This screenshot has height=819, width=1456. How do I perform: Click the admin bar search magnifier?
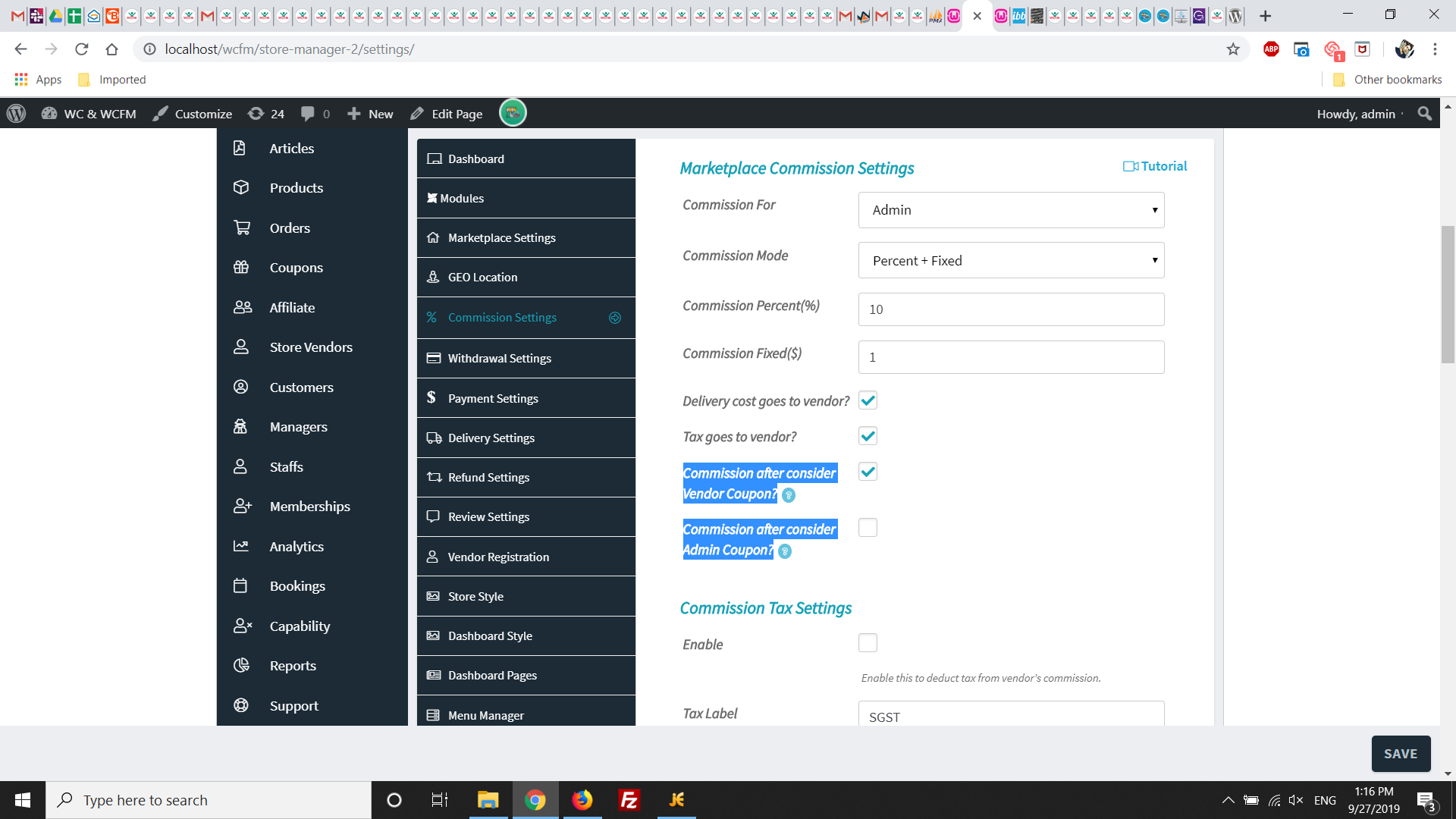1425,114
